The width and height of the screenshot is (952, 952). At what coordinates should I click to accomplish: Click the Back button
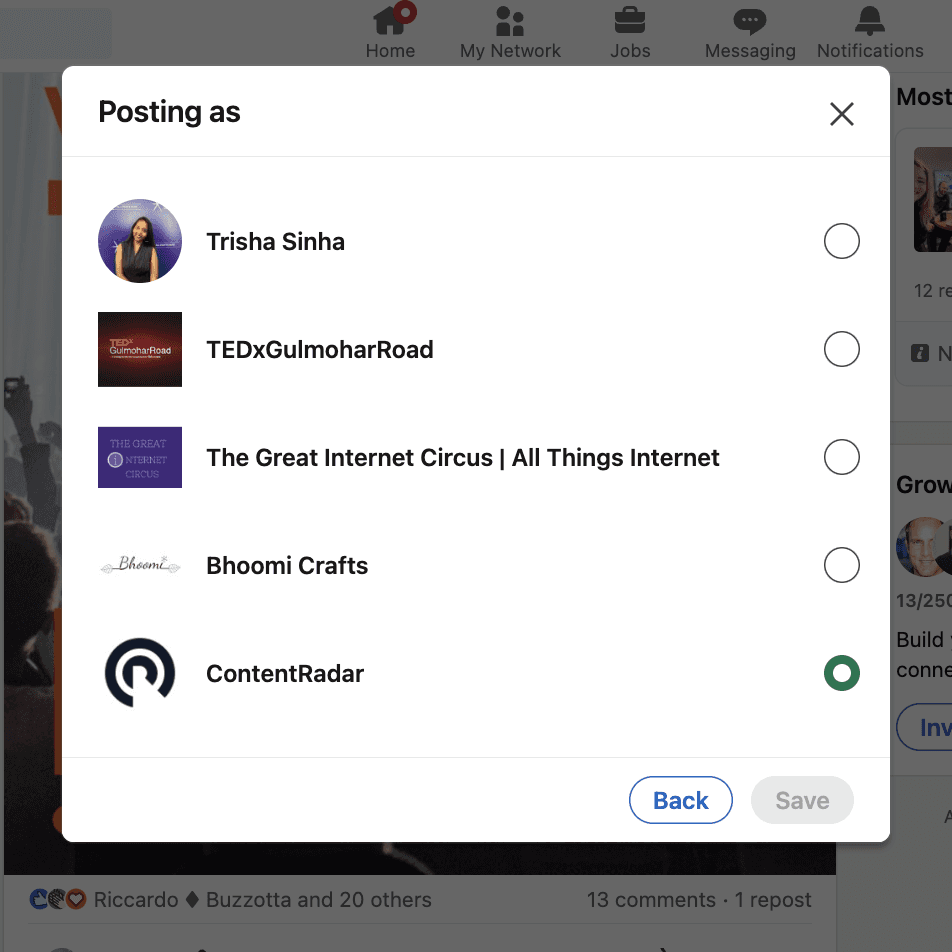click(x=681, y=800)
